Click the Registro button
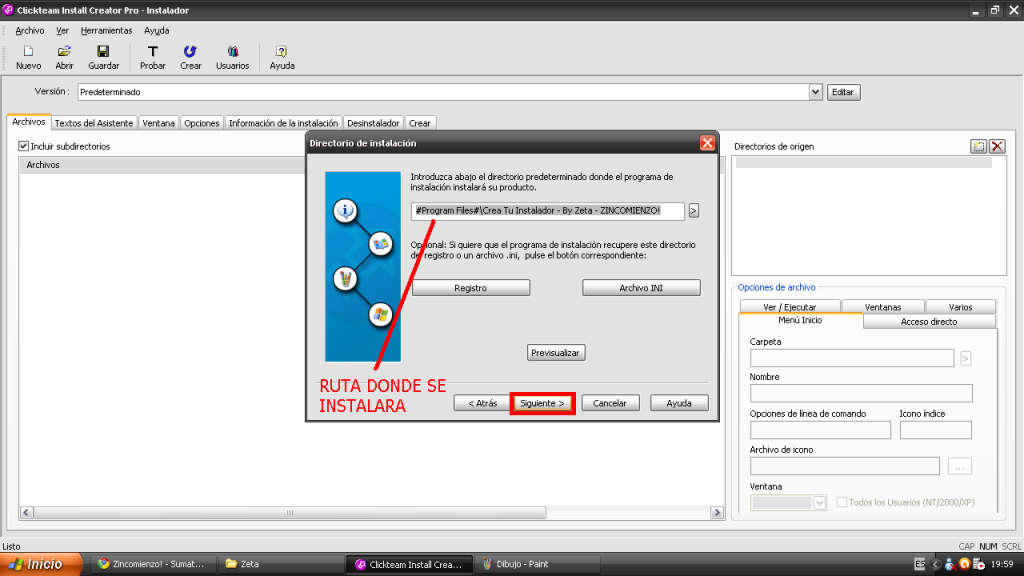The height and width of the screenshot is (576, 1024). pos(470,288)
